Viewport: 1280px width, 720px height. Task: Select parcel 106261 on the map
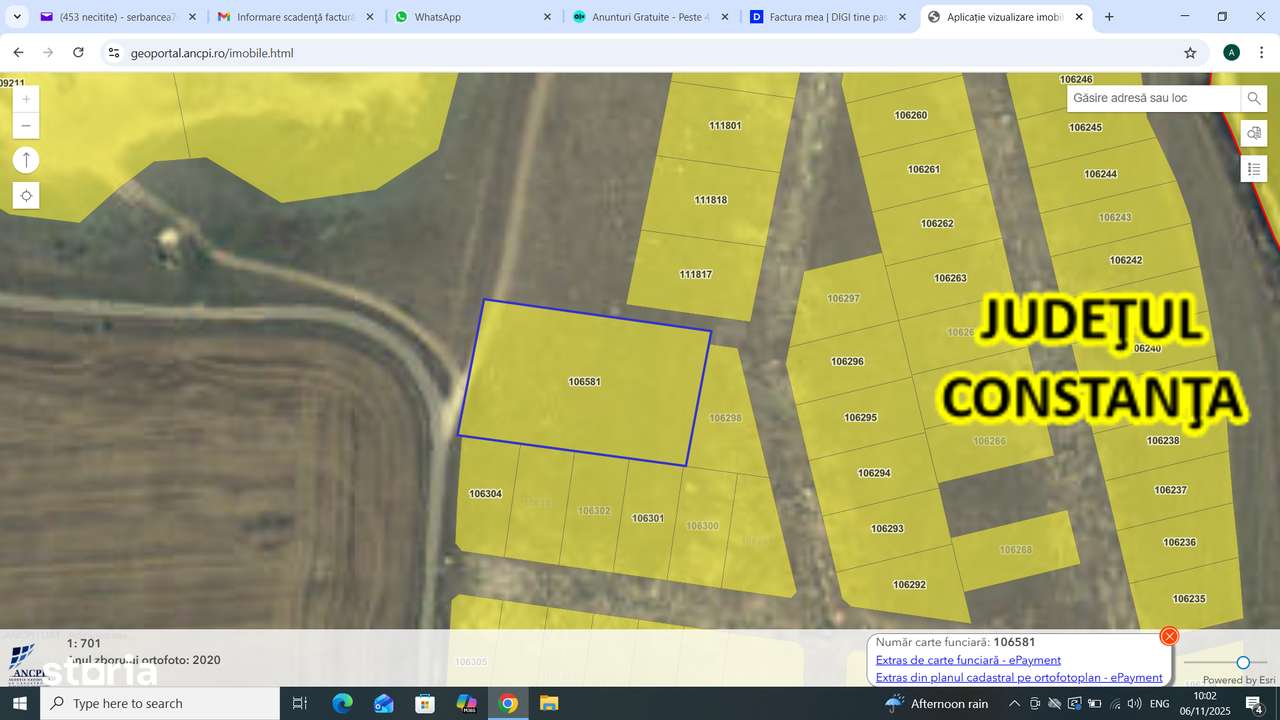tap(924, 169)
